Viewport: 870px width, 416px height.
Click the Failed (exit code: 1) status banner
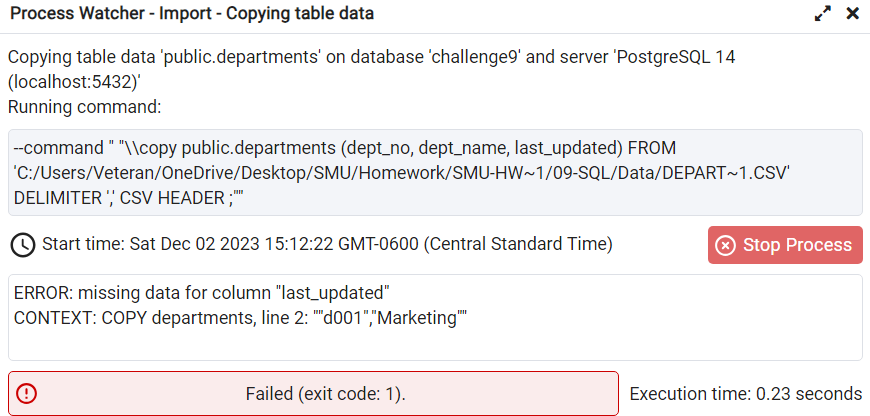click(x=313, y=394)
